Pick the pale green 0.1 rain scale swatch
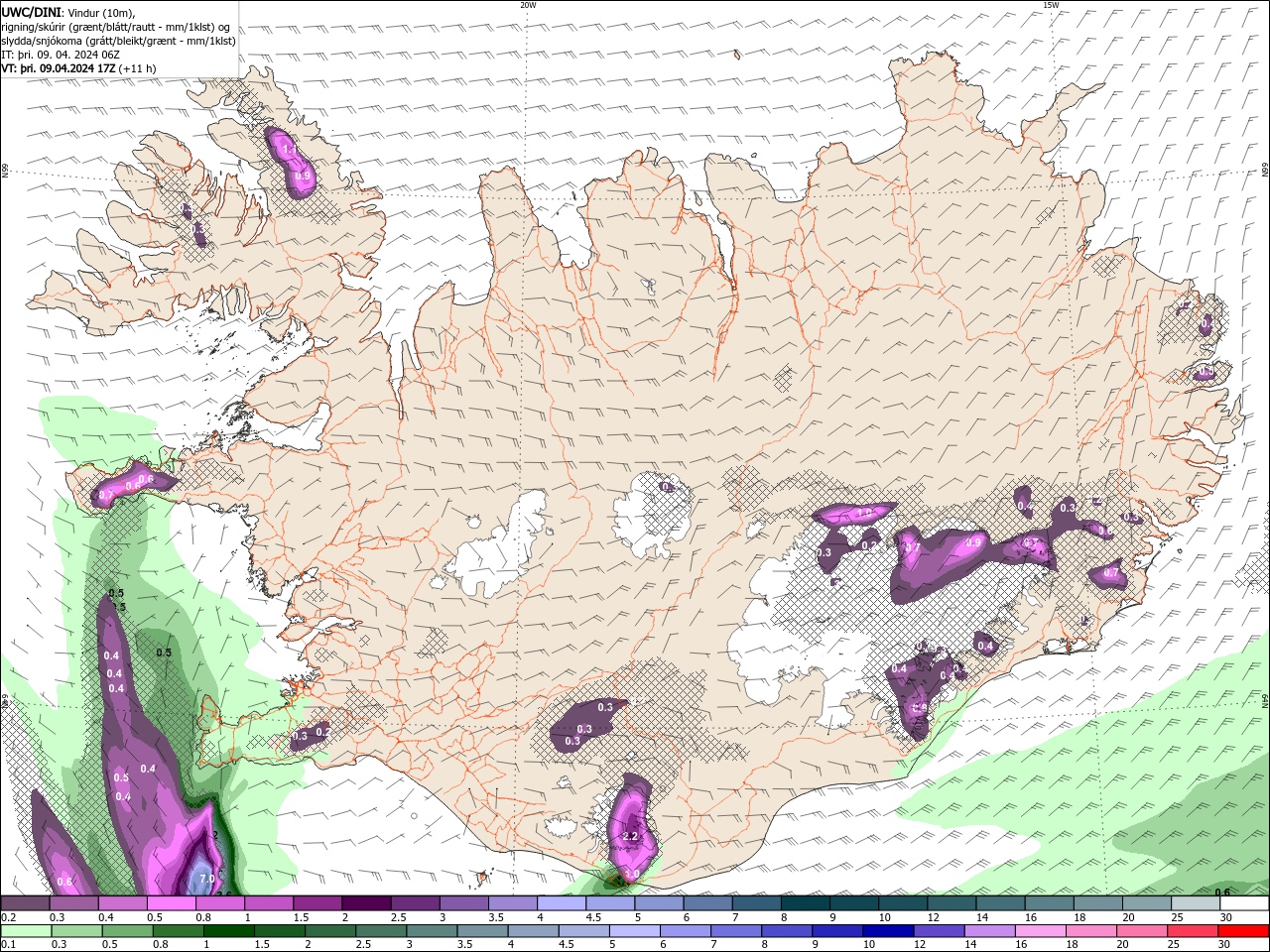The height and width of the screenshot is (952, 1270). (x=25, y=931)
